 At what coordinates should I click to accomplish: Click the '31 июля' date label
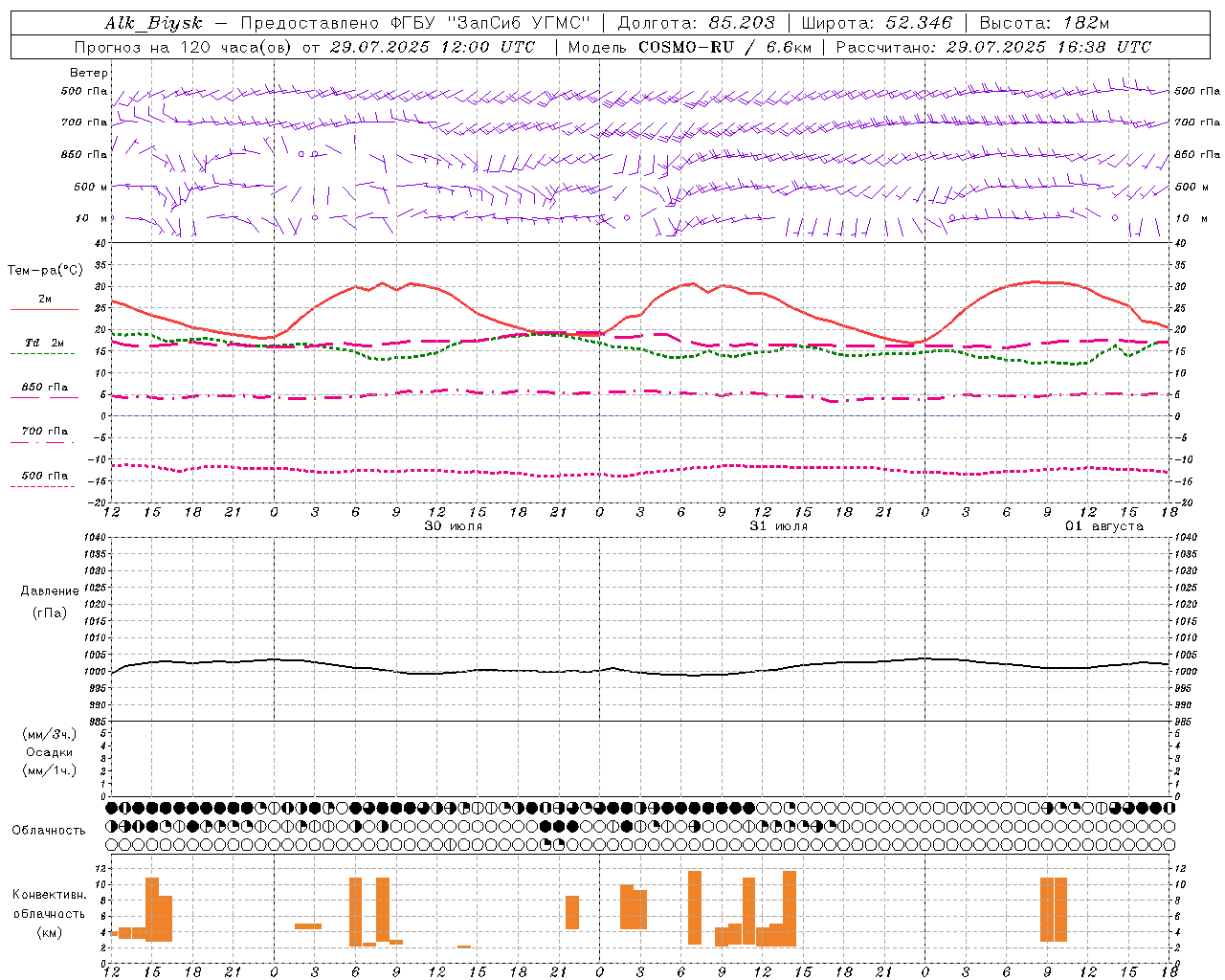779,526
